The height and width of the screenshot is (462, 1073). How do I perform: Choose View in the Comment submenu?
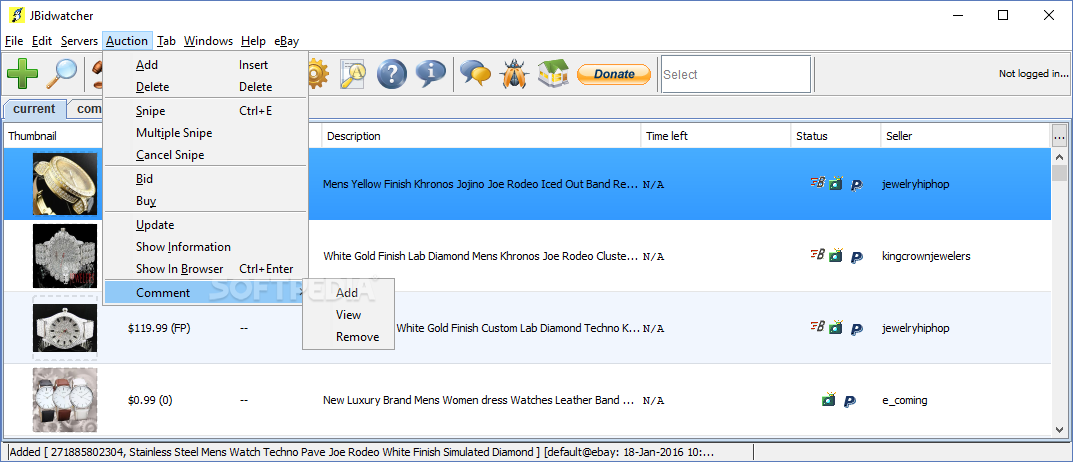[348, 315]
